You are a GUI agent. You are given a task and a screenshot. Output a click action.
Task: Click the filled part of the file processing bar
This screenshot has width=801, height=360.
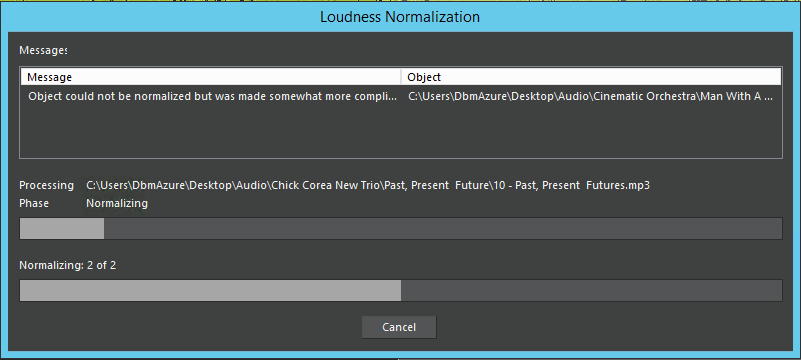click(x=62, y=228)
